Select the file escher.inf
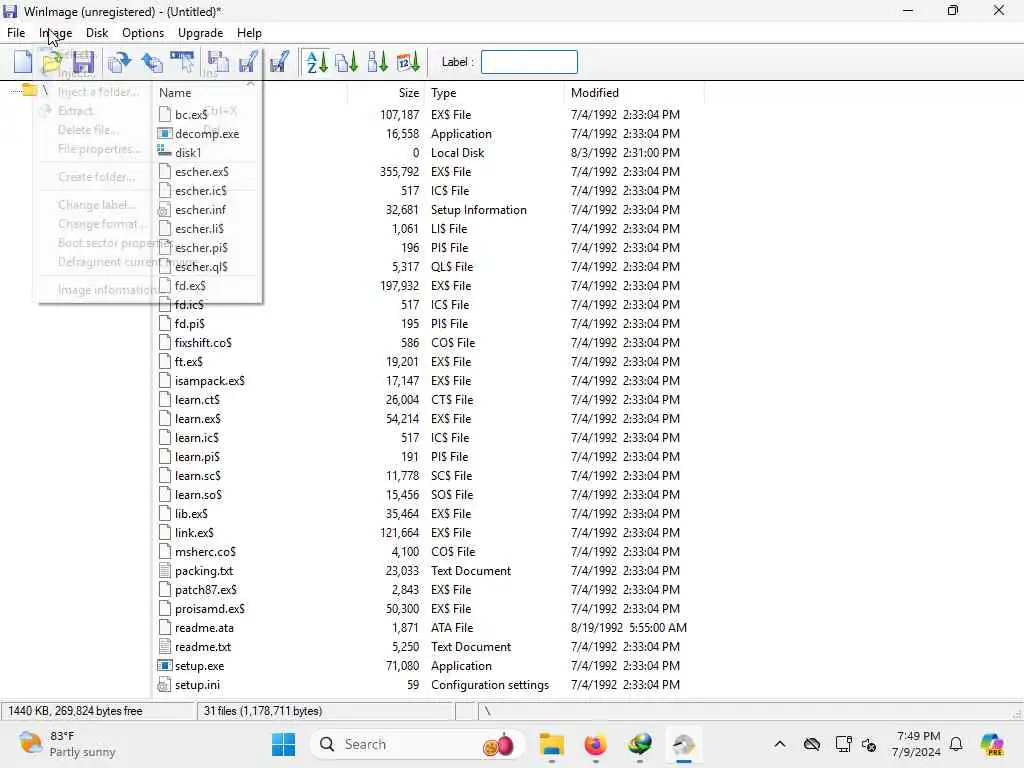1024x768 pixels. point(200,210)
